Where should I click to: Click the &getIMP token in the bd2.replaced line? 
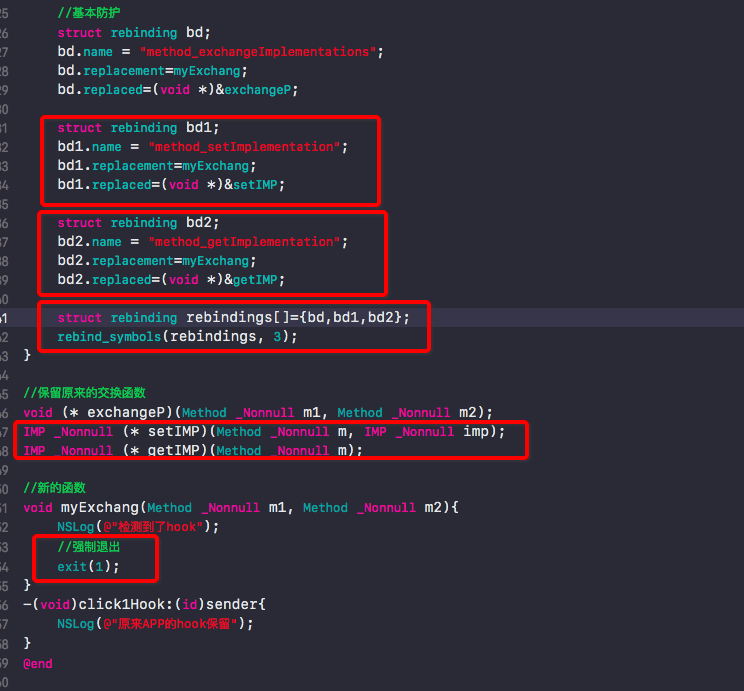pos(251,280)
